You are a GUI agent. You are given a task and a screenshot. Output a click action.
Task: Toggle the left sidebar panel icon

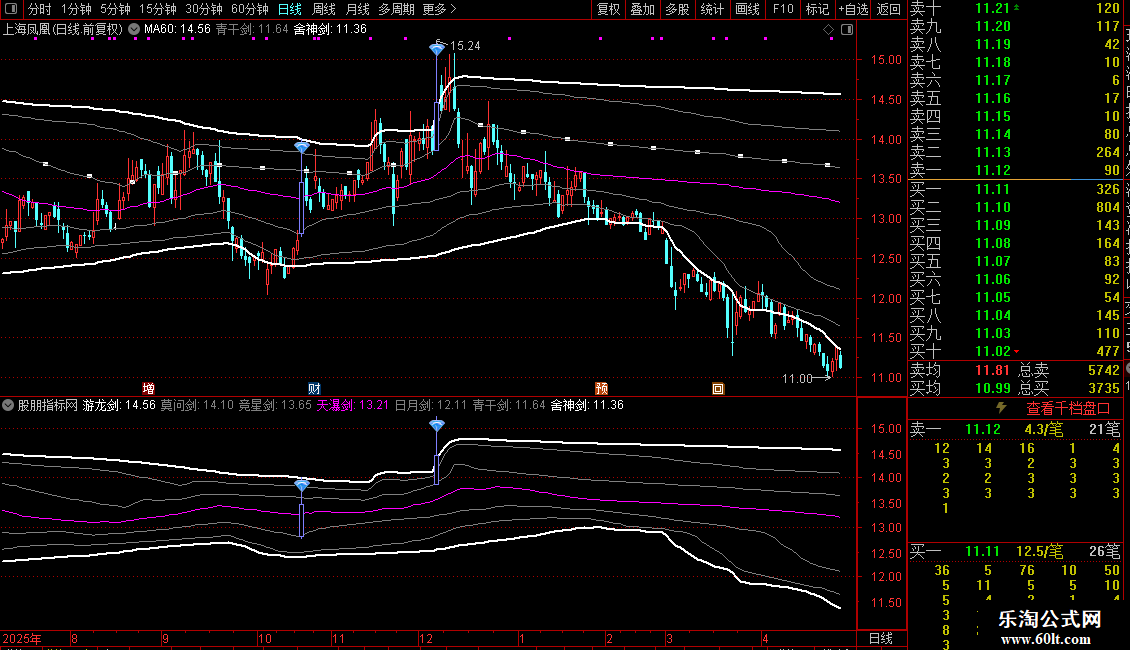tap(11, 9)
